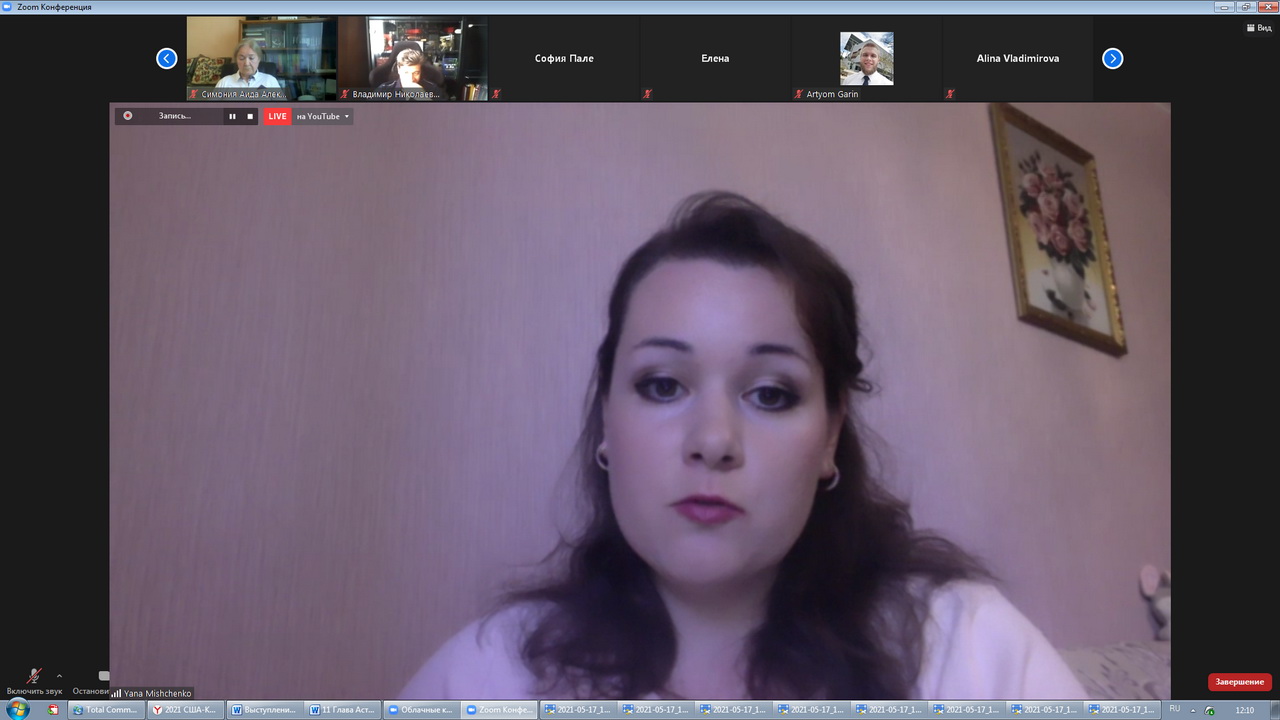Select София Пале participant tile

click(x=564, y=58)
